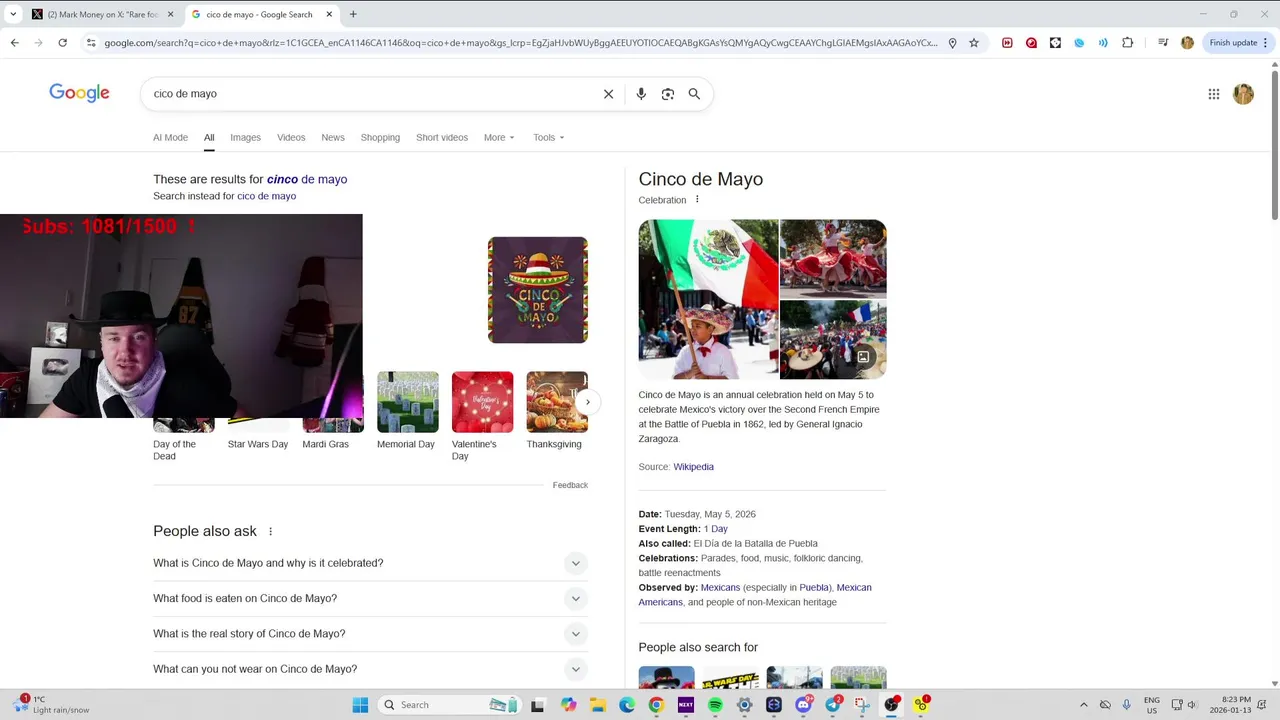
Task: Open Spotify from the taskbar
Action: click(715, 705)
